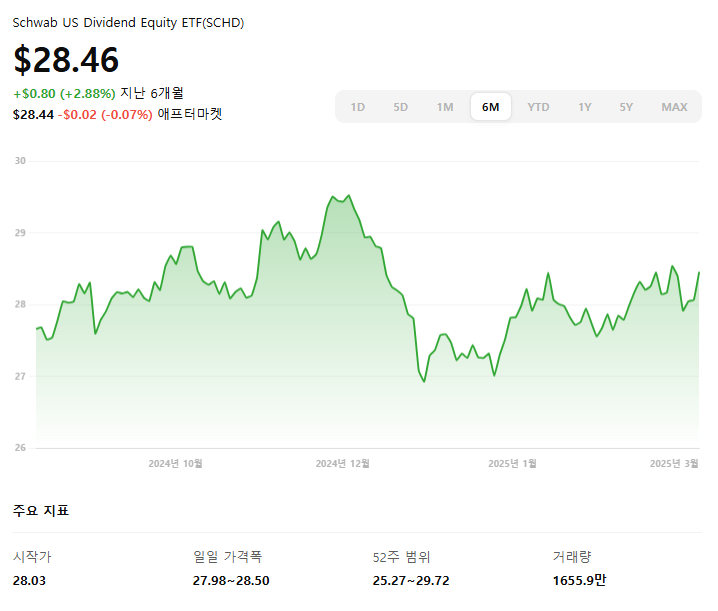Click the 2024년 12월 x-axis label

(x=343, y=464)
